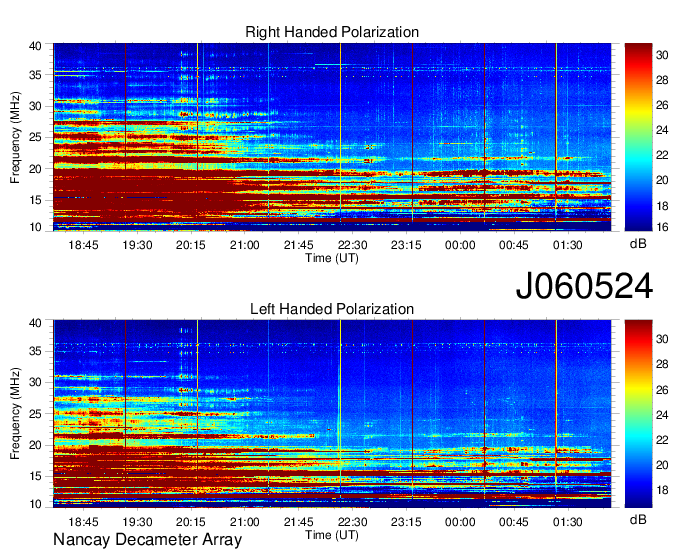Click 20:15 time tick on left-handed plot
This screenshot has height=552, width=680.
[191, 522]
